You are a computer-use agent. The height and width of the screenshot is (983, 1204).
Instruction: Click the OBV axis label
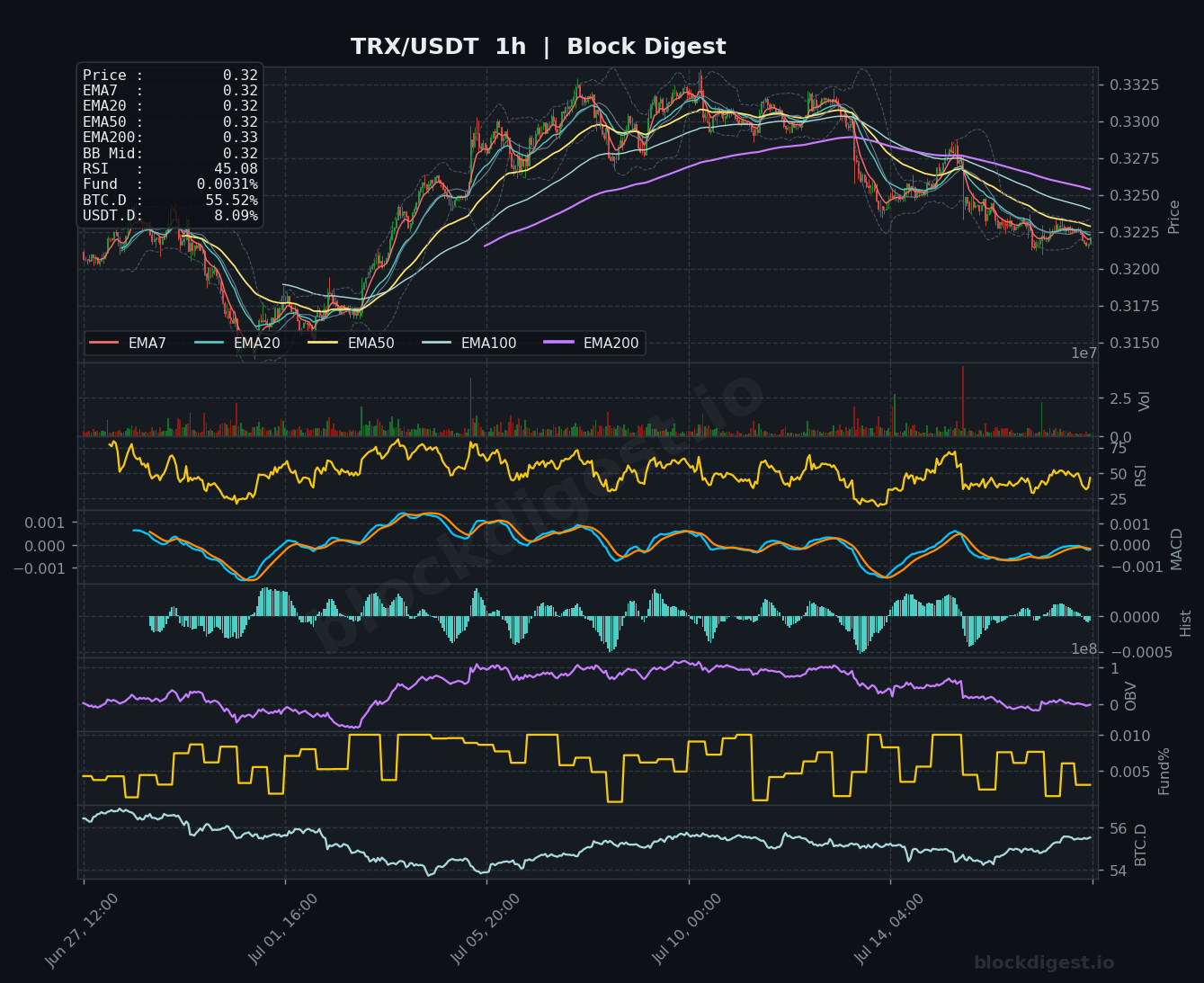coord(1130,696)
